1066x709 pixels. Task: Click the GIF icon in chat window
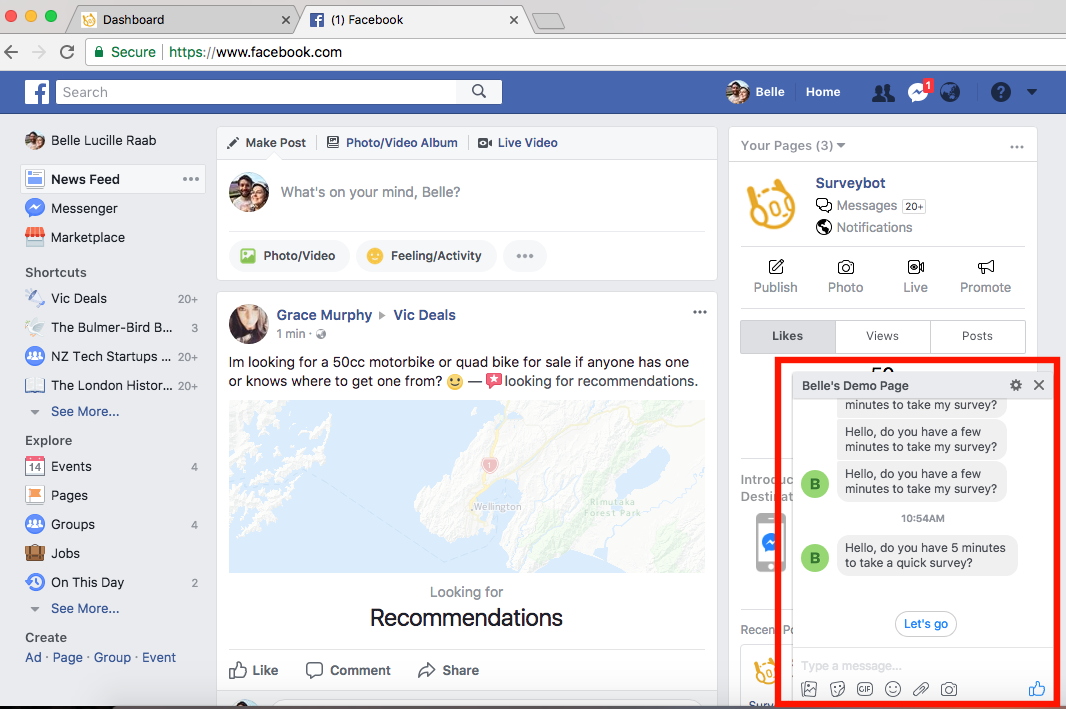(865, 689)
